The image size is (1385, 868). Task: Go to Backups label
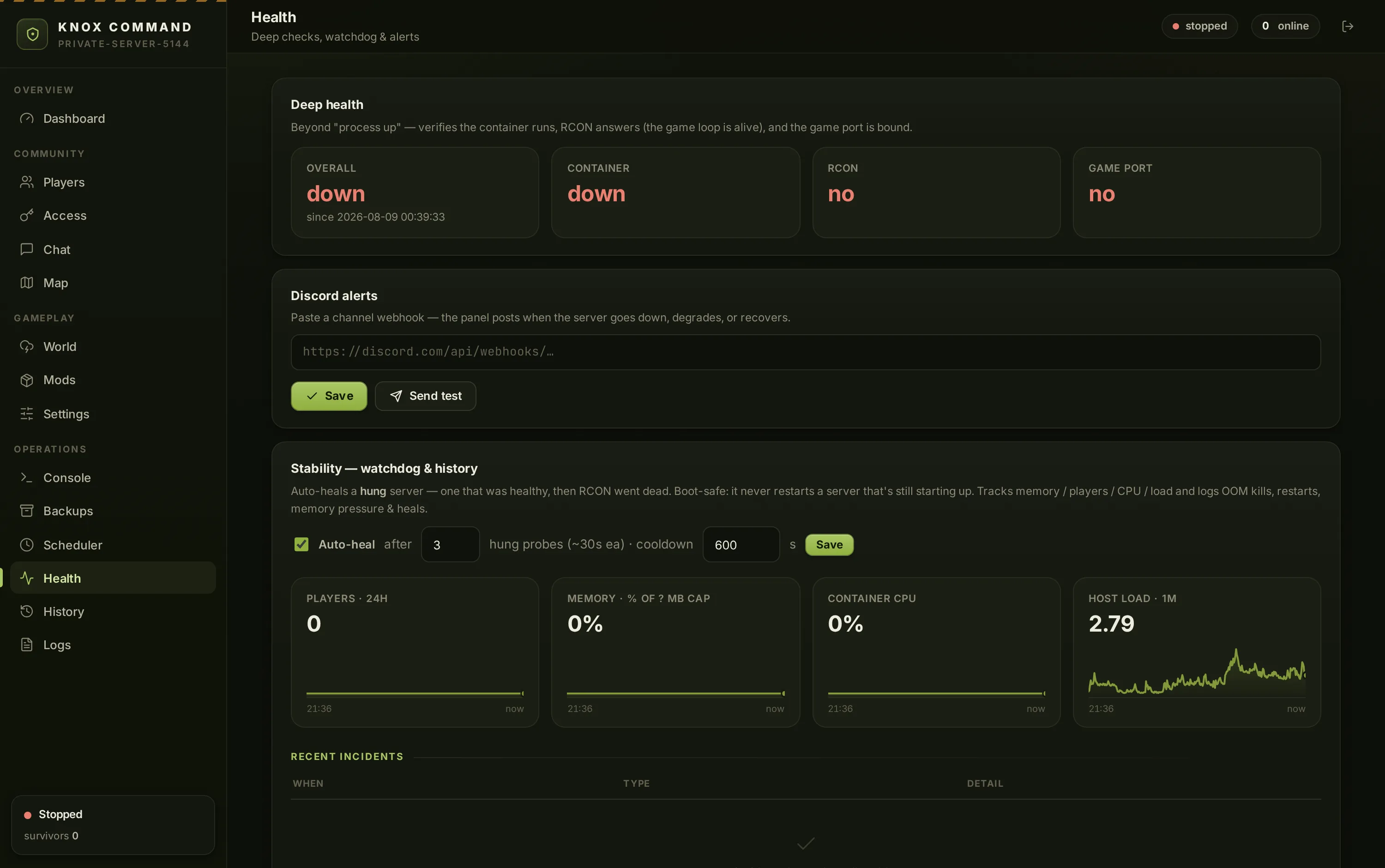[x=68, y=510]
